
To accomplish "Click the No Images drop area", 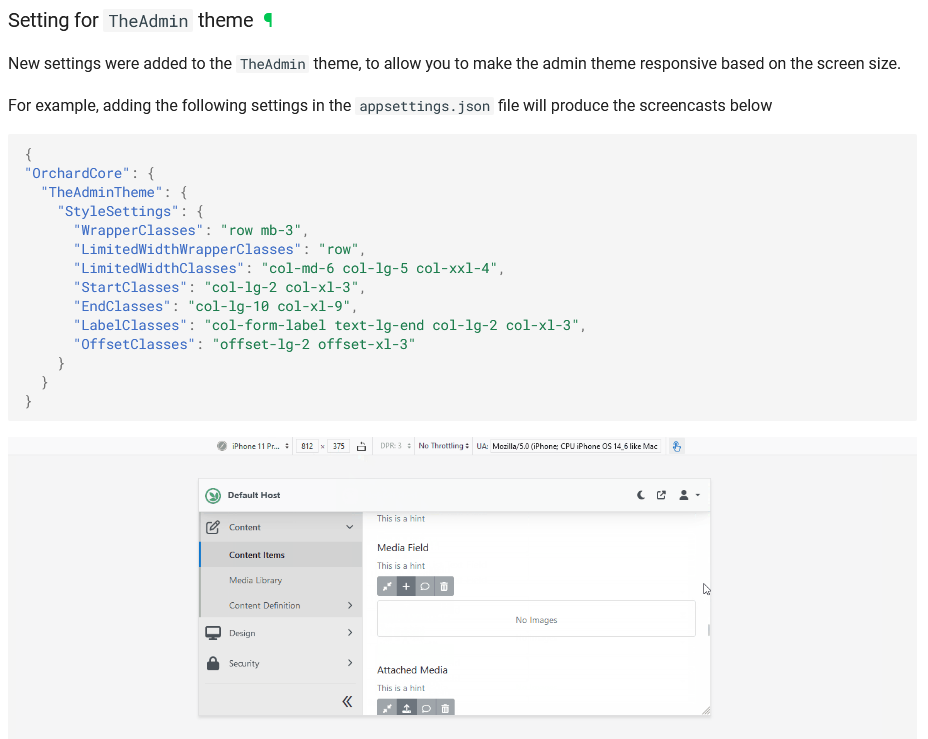I will pos(536,619).
